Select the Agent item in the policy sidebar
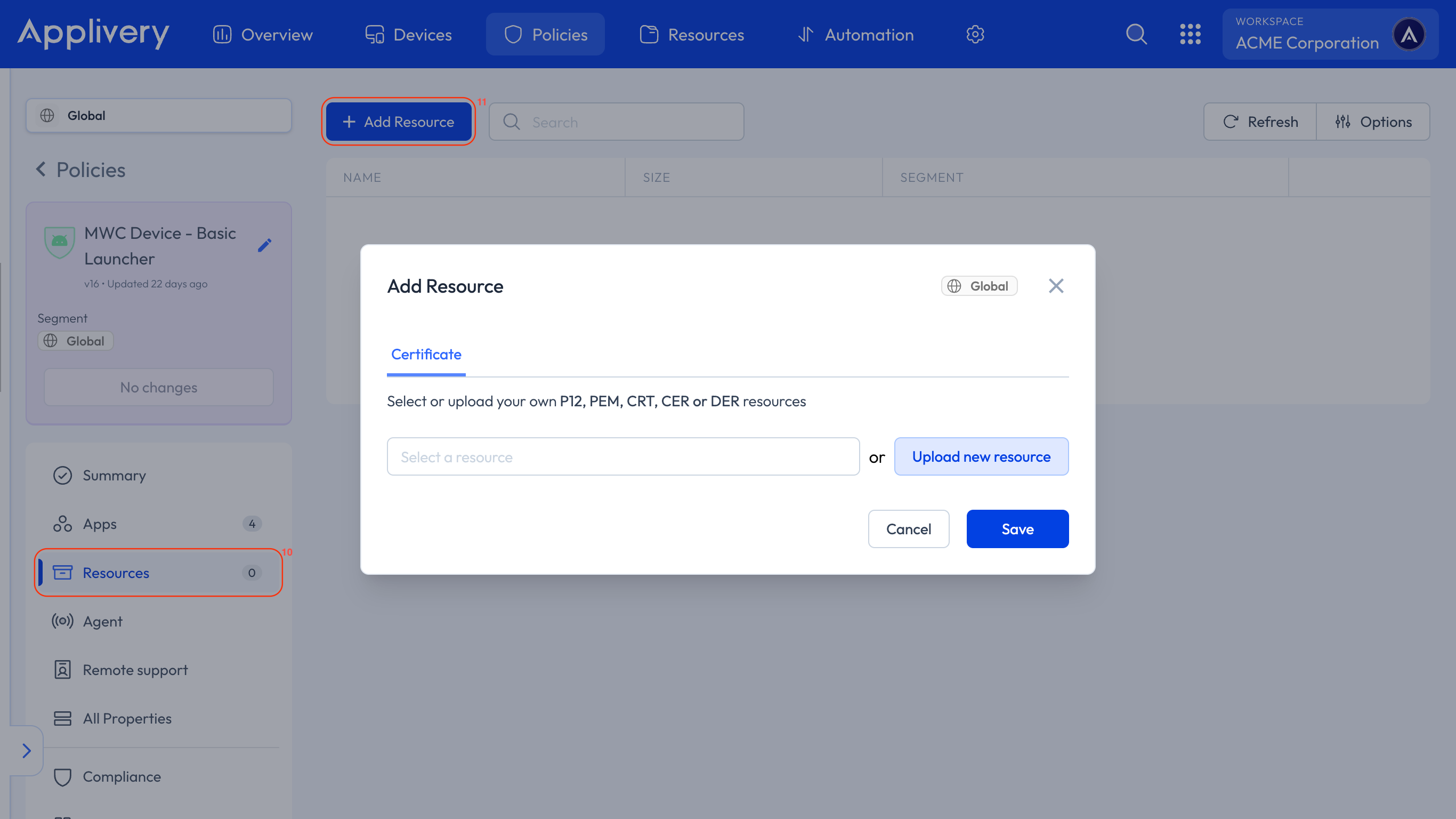 [103, 621]
